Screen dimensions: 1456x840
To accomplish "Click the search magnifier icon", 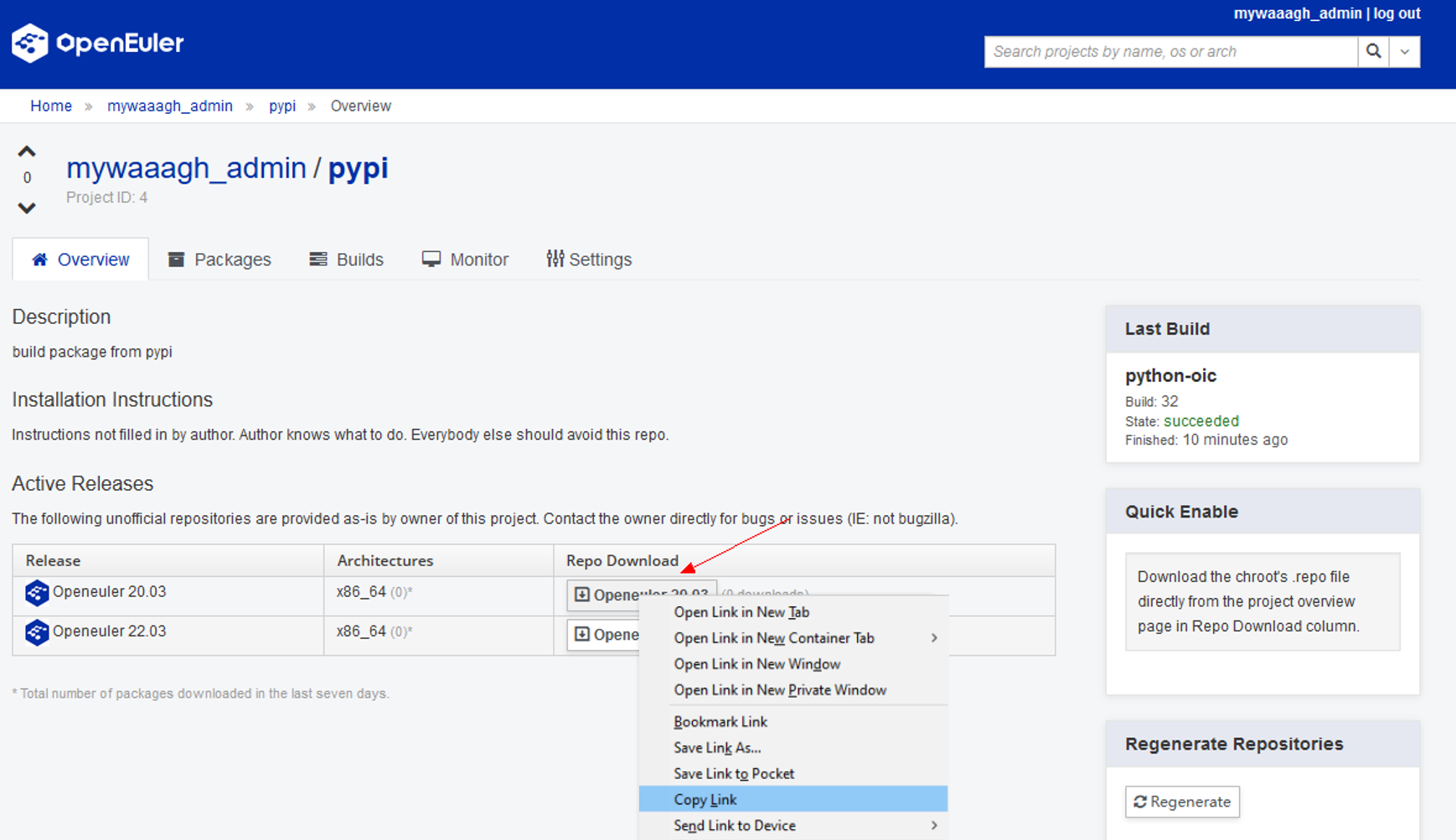I will (1373, 51).
